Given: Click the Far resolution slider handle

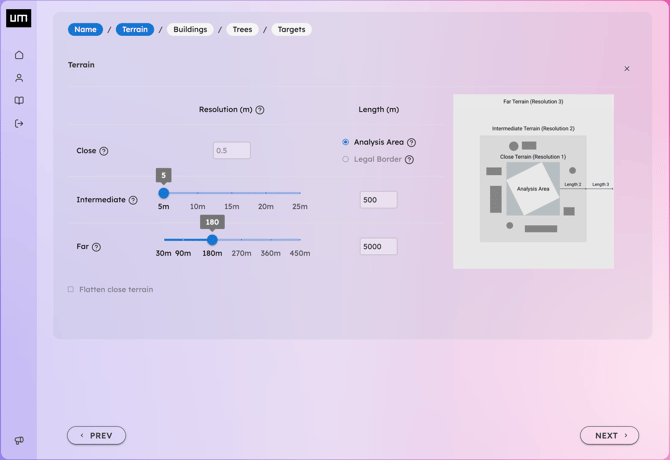Looking at the screenshot, I should coord(212,240).
